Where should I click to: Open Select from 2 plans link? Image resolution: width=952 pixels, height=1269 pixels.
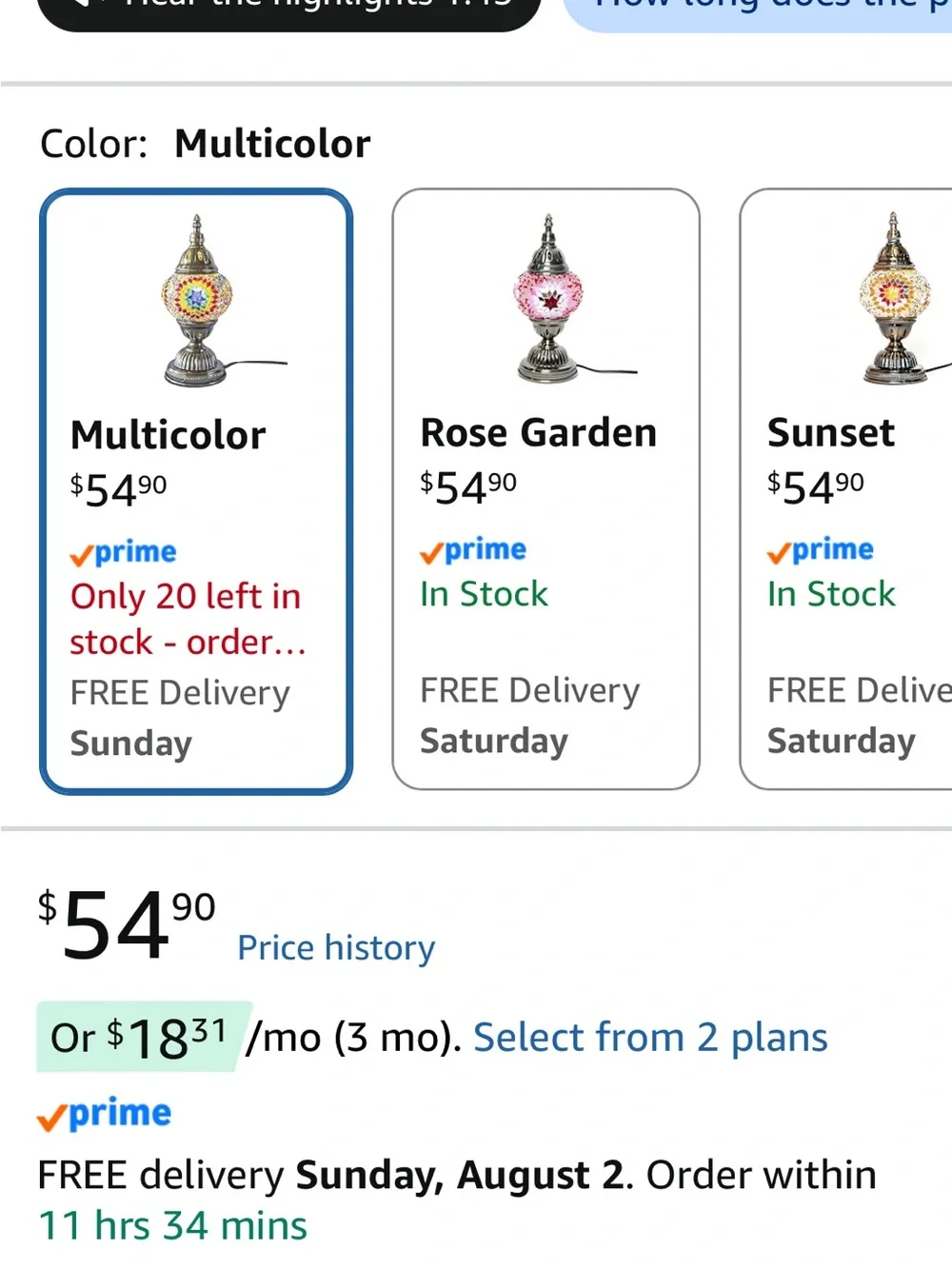650,1037
